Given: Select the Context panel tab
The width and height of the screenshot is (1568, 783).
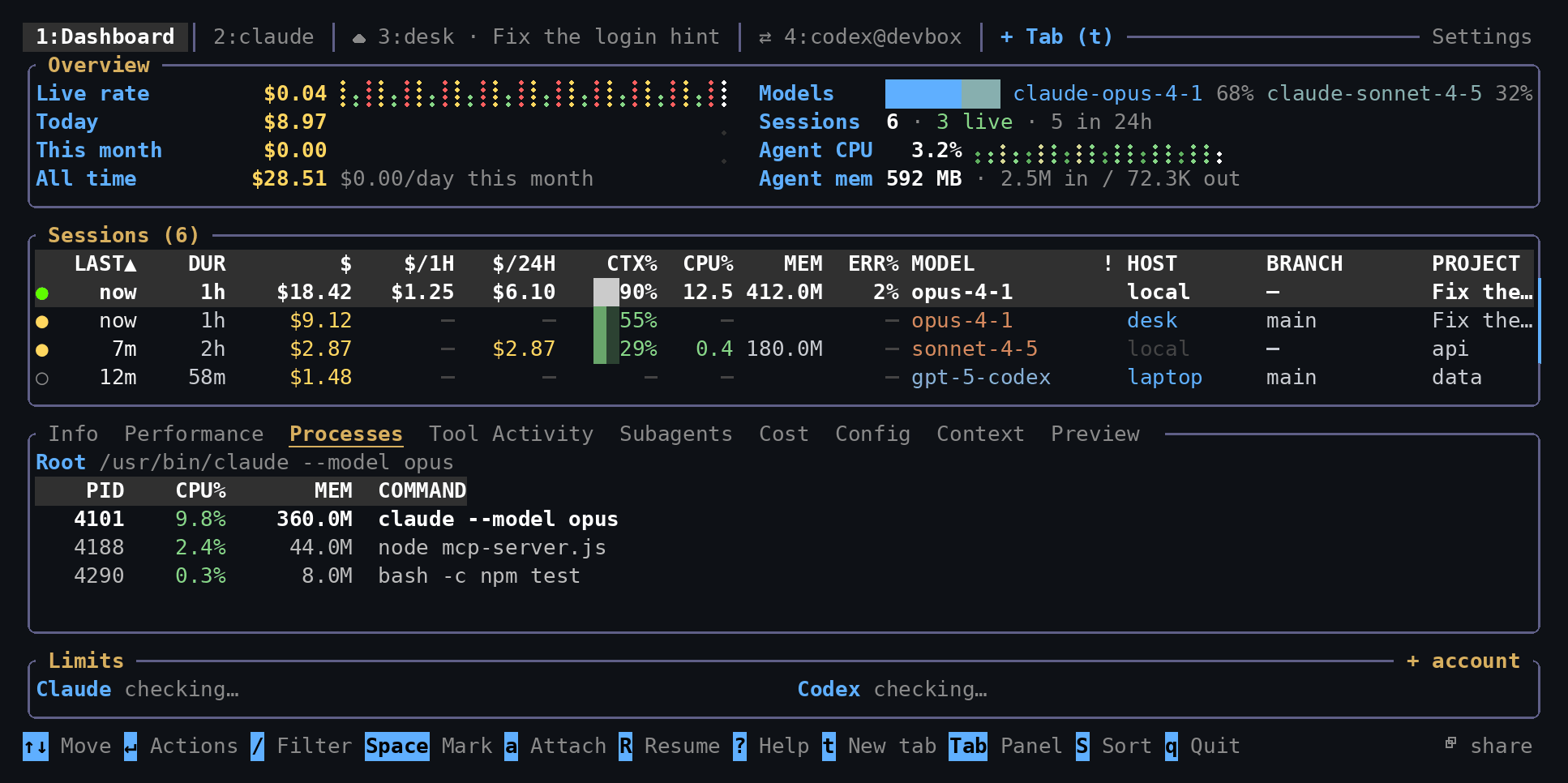Looking at the screenshot, I should pos(980,434).
